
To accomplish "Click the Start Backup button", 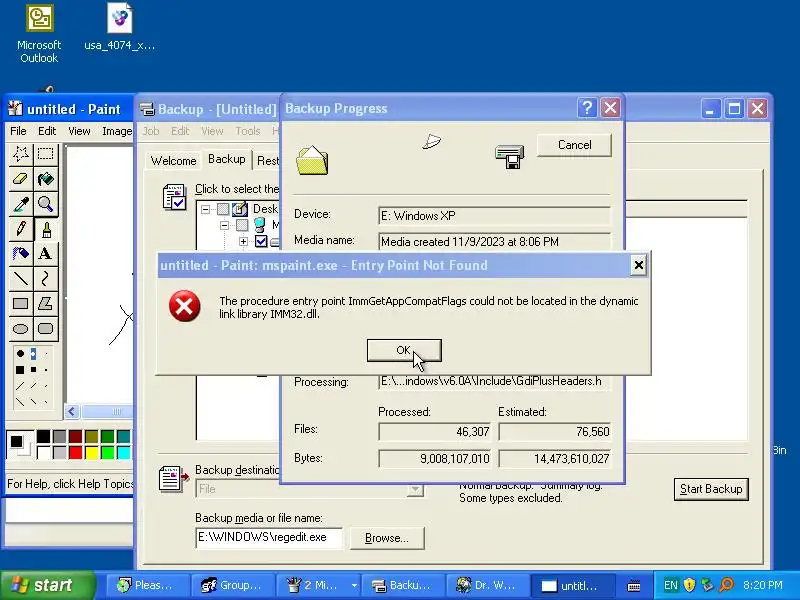I will click(x=711, y=489).
